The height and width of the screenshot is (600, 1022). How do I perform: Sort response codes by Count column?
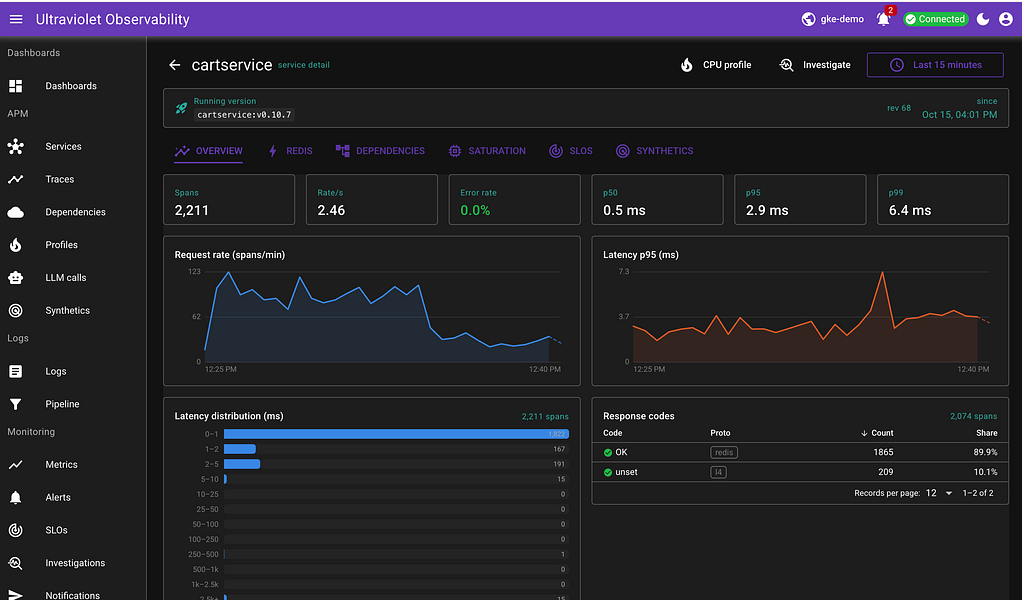tap(877, 433)
